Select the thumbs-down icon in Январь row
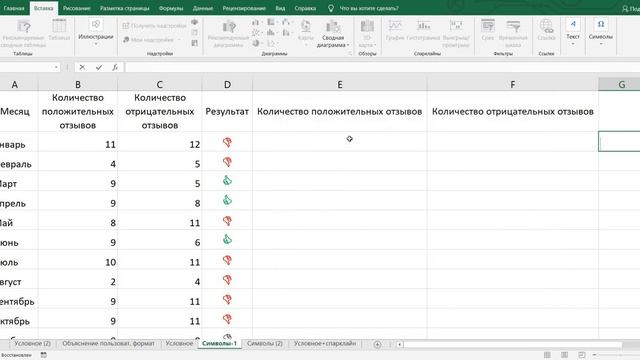The width and height of the screenshot is (640, 360). [227, 142]
